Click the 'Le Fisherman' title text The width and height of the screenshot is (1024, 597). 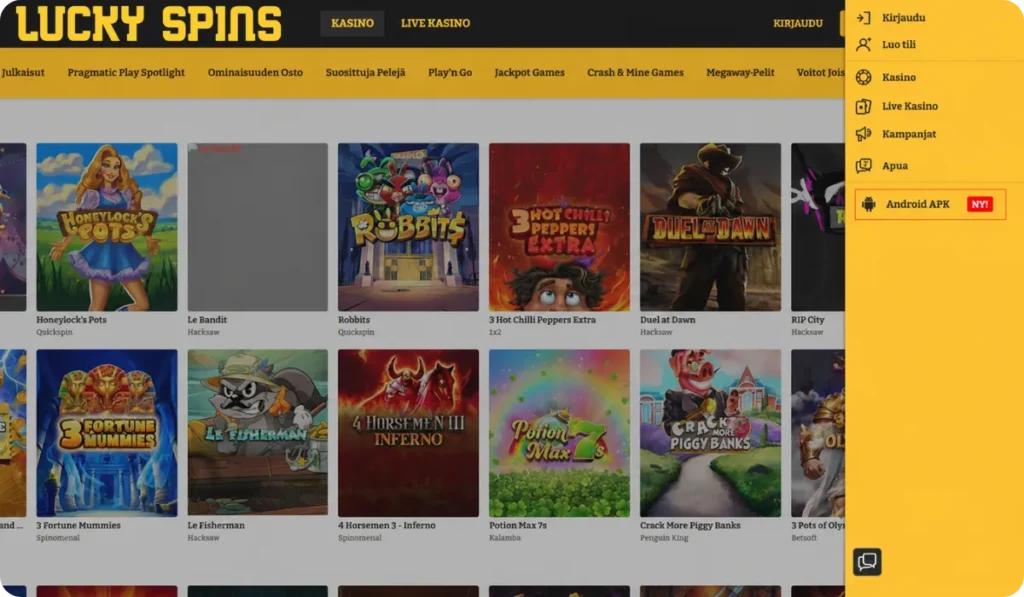216,526
